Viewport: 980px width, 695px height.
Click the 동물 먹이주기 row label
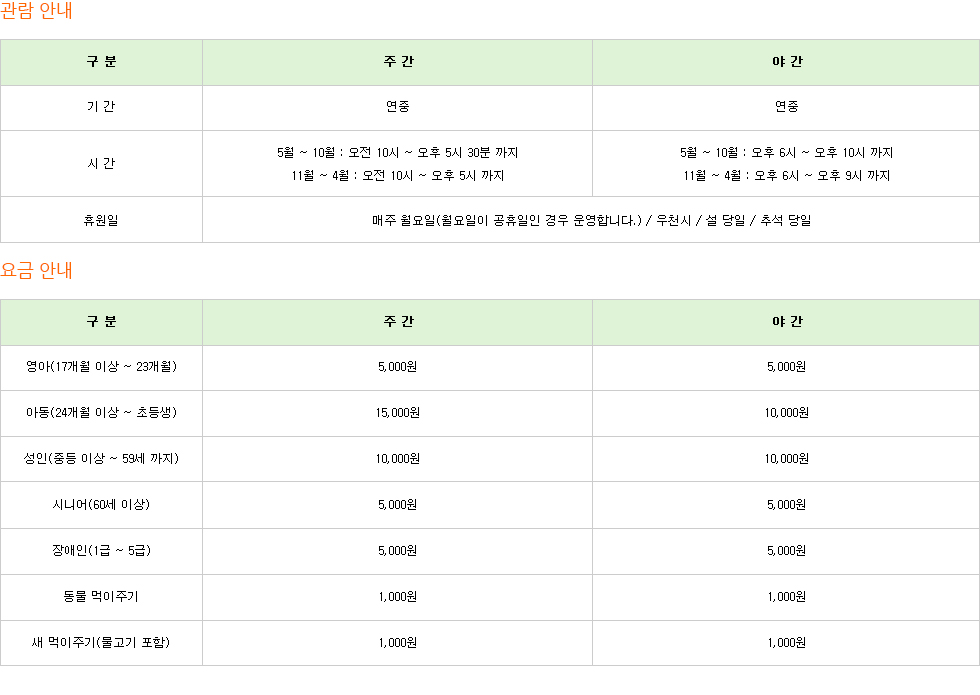tap(101, 597)
